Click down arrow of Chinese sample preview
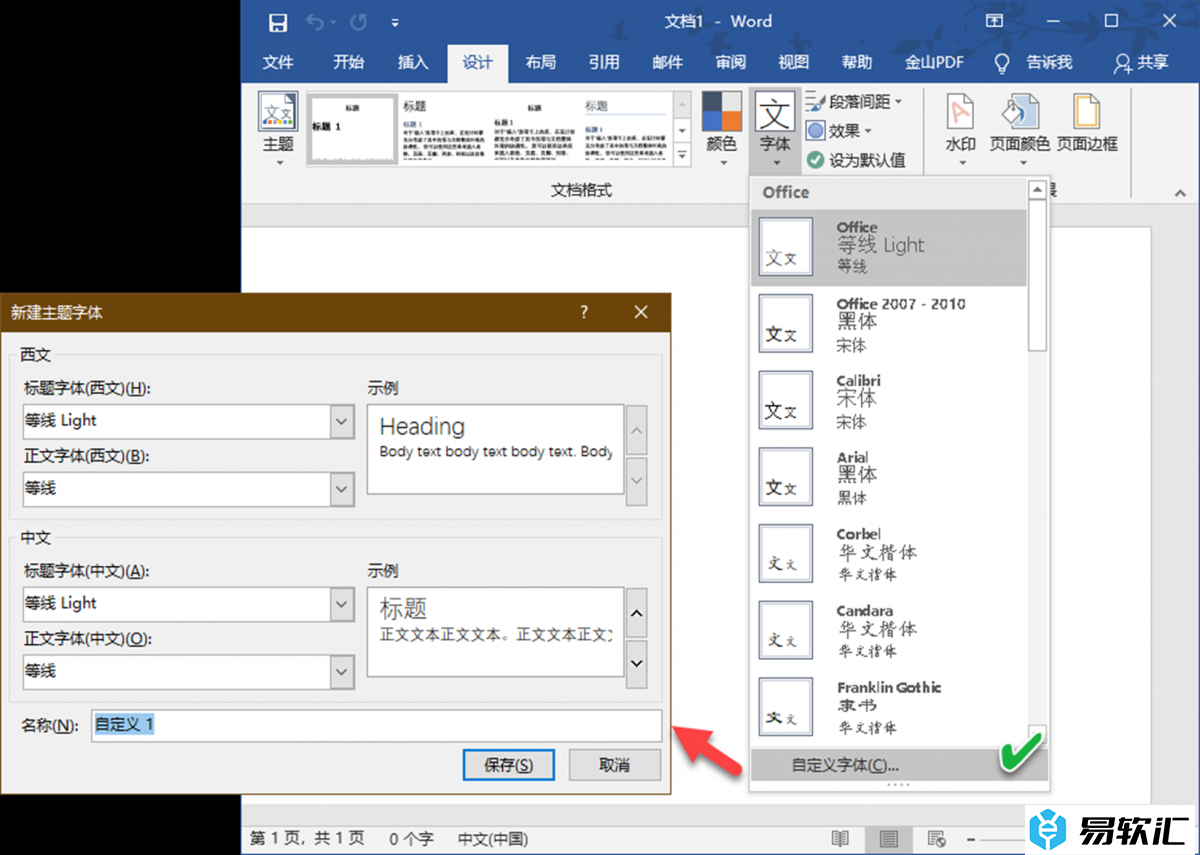 click(637, 663)
